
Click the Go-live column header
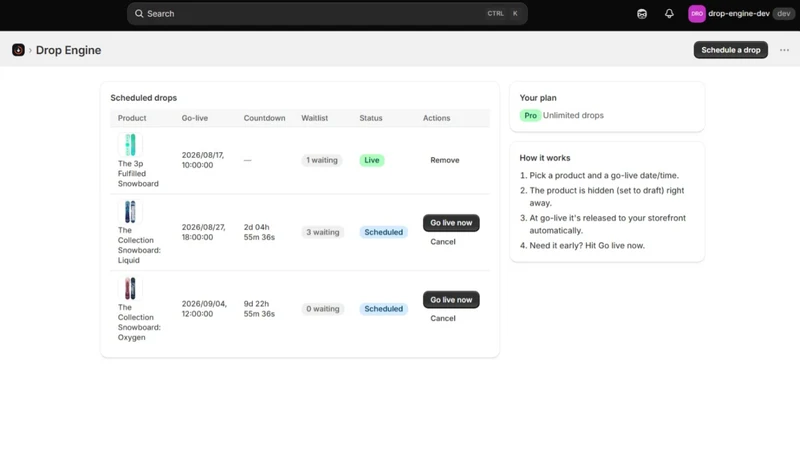click(x=195, y=118)
